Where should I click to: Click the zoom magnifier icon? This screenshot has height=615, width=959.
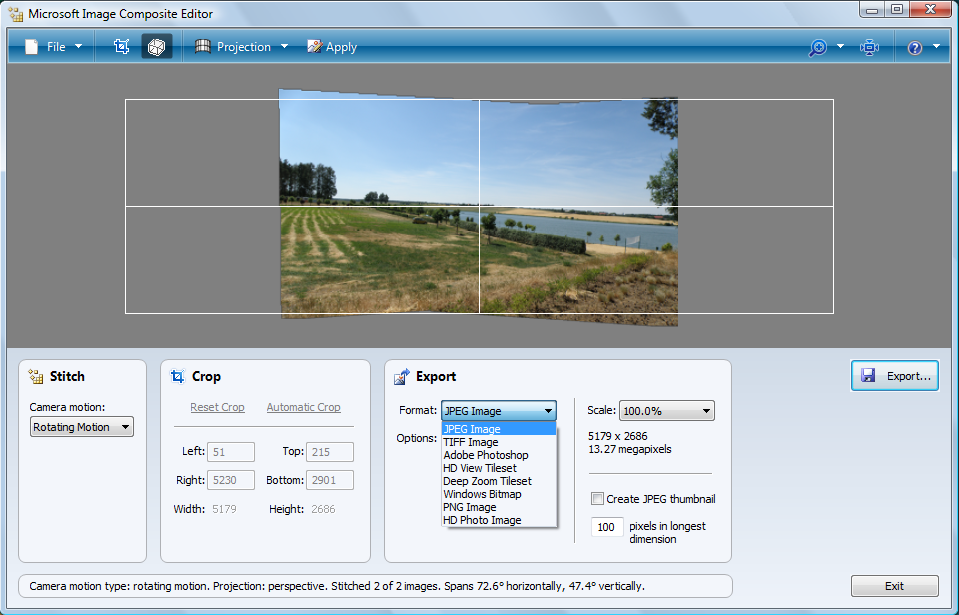point(818,48)
